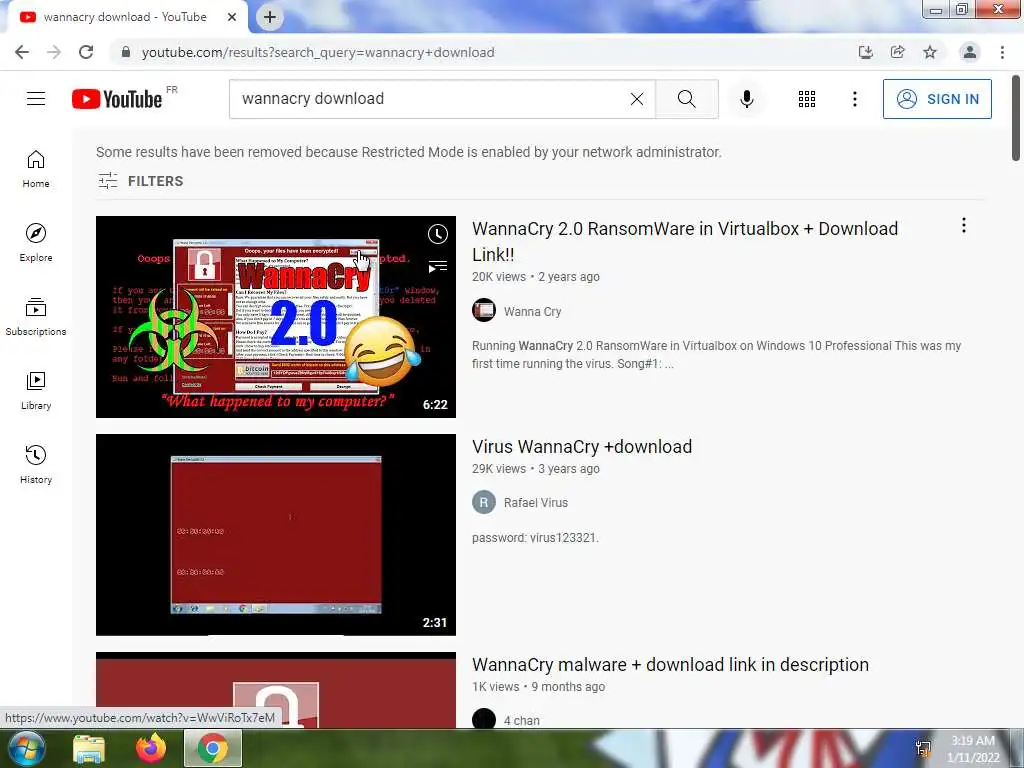This screenshot has height=768, width=1024.
Task: Clear the search box with the X icon
Action: click(637, 99)
